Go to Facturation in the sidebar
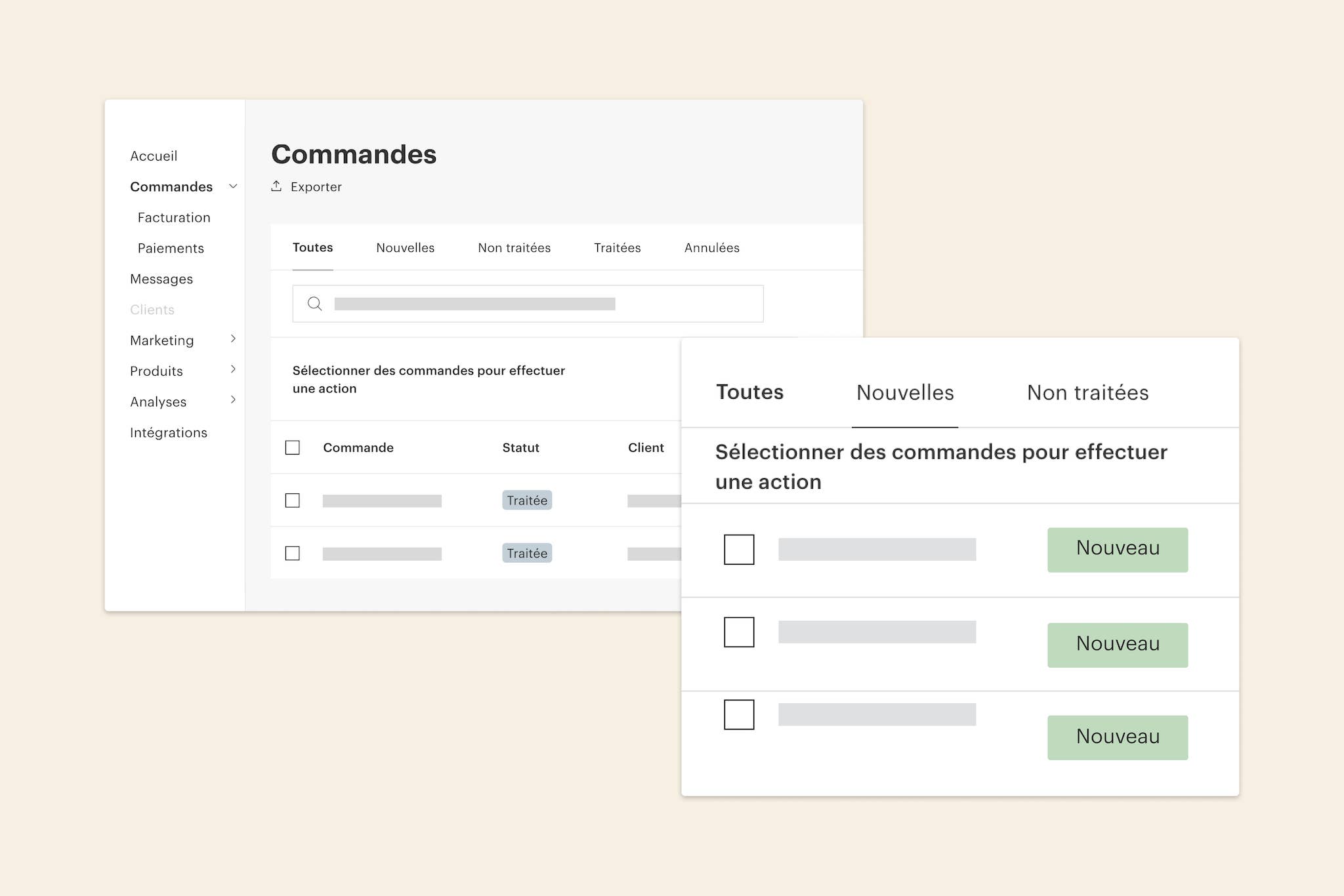Viewport: 1344px width, 896px height. pos(174,218)
